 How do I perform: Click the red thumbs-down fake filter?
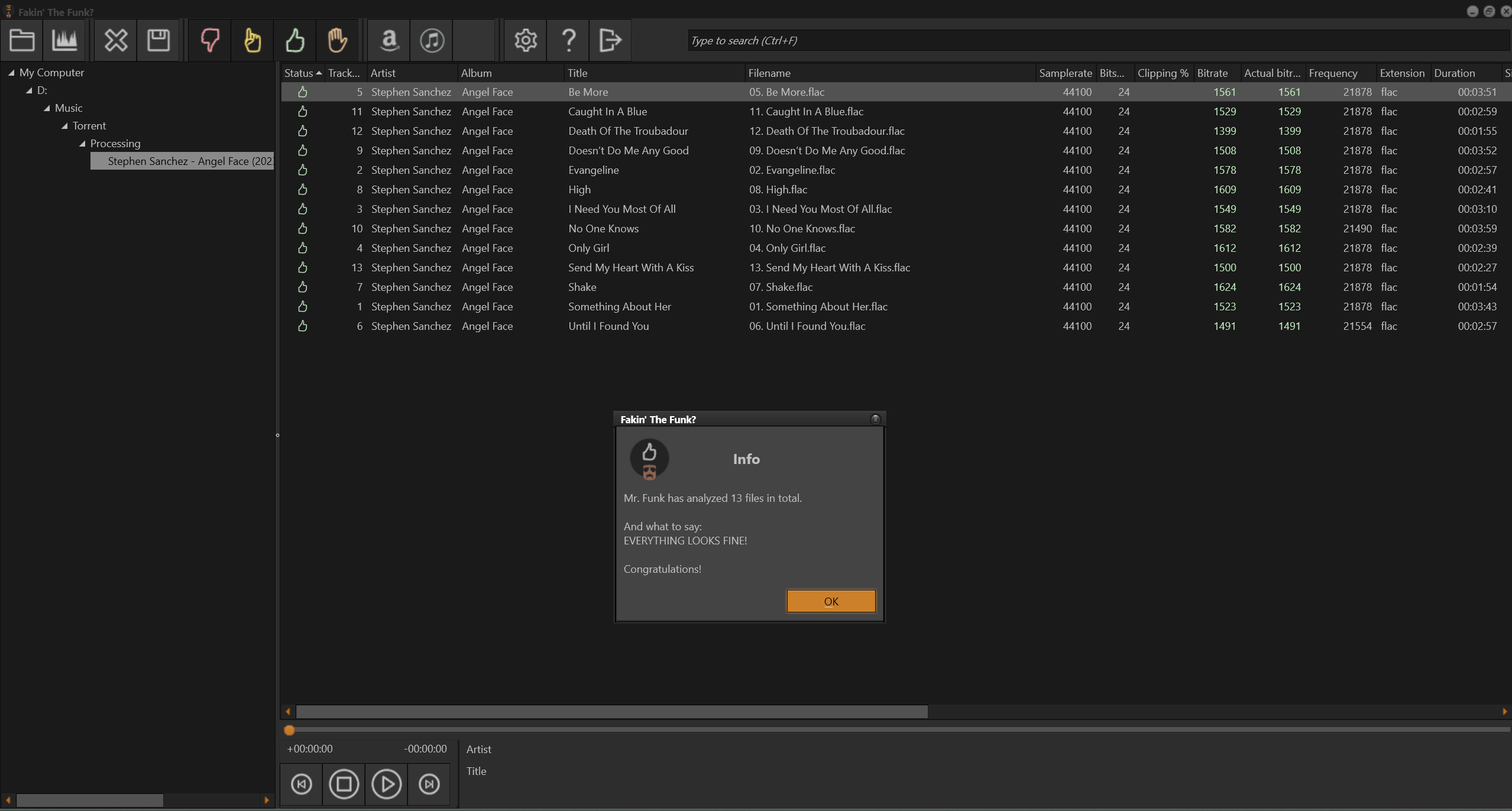210,40
